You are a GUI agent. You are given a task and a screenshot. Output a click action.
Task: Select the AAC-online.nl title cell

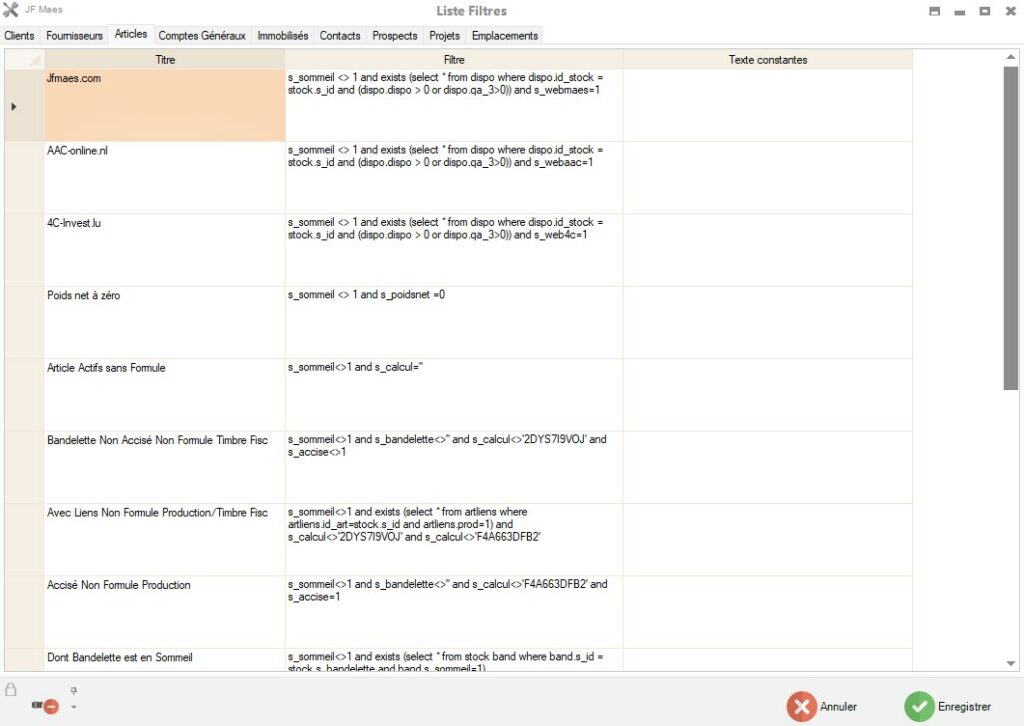coord(164,177)
